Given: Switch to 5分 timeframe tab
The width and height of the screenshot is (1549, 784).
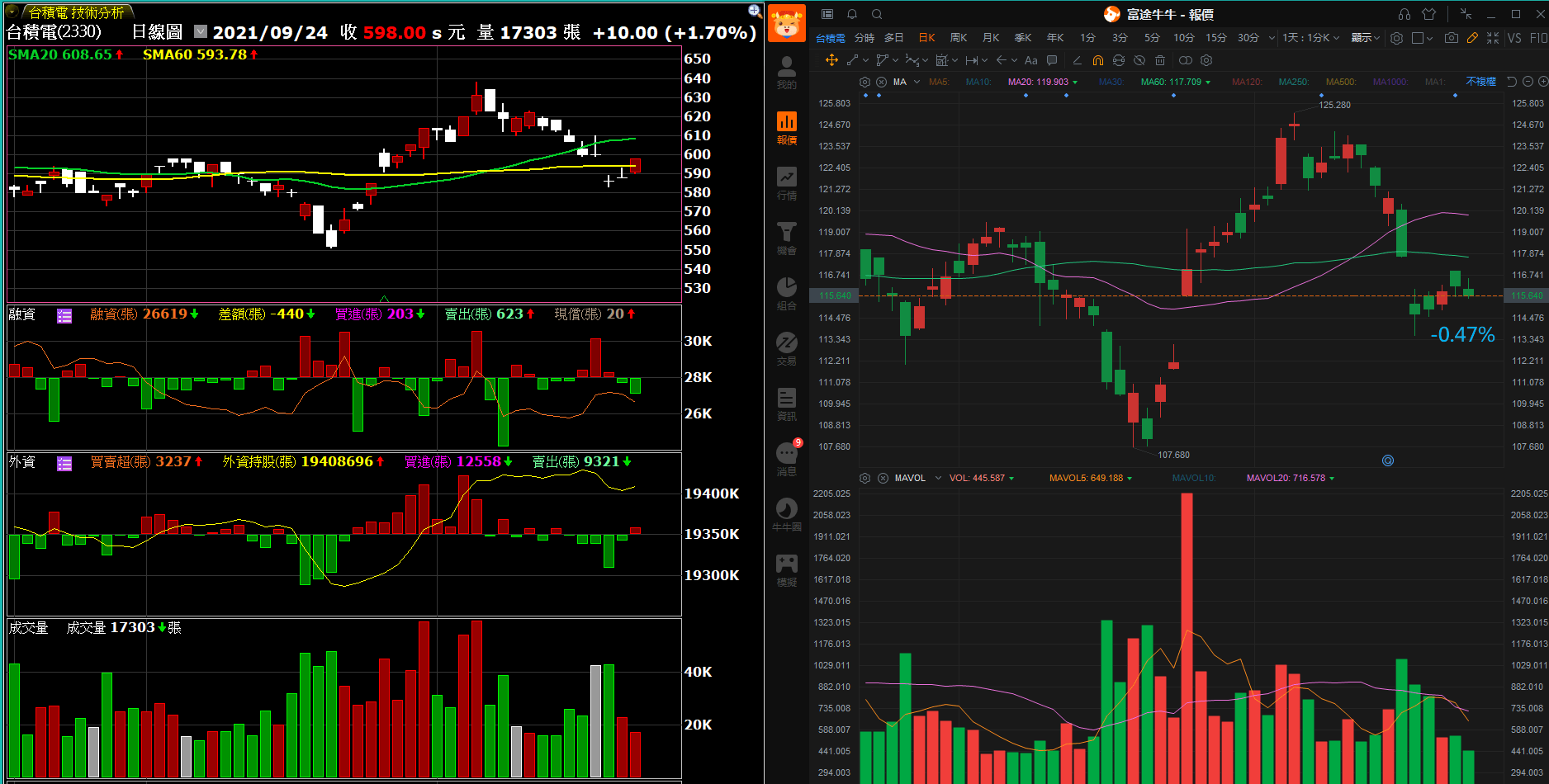Looking at the screenshot, I should click(1152, 38).
